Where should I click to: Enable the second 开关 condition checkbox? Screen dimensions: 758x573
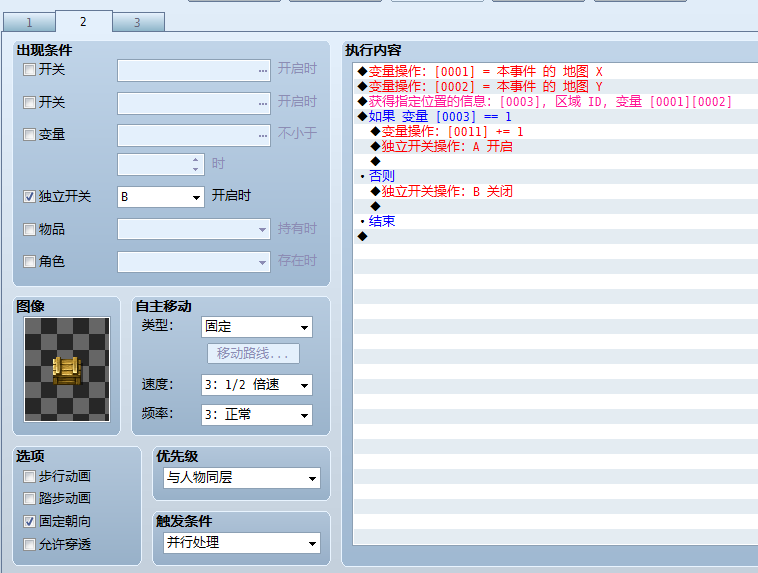[29, 103]
